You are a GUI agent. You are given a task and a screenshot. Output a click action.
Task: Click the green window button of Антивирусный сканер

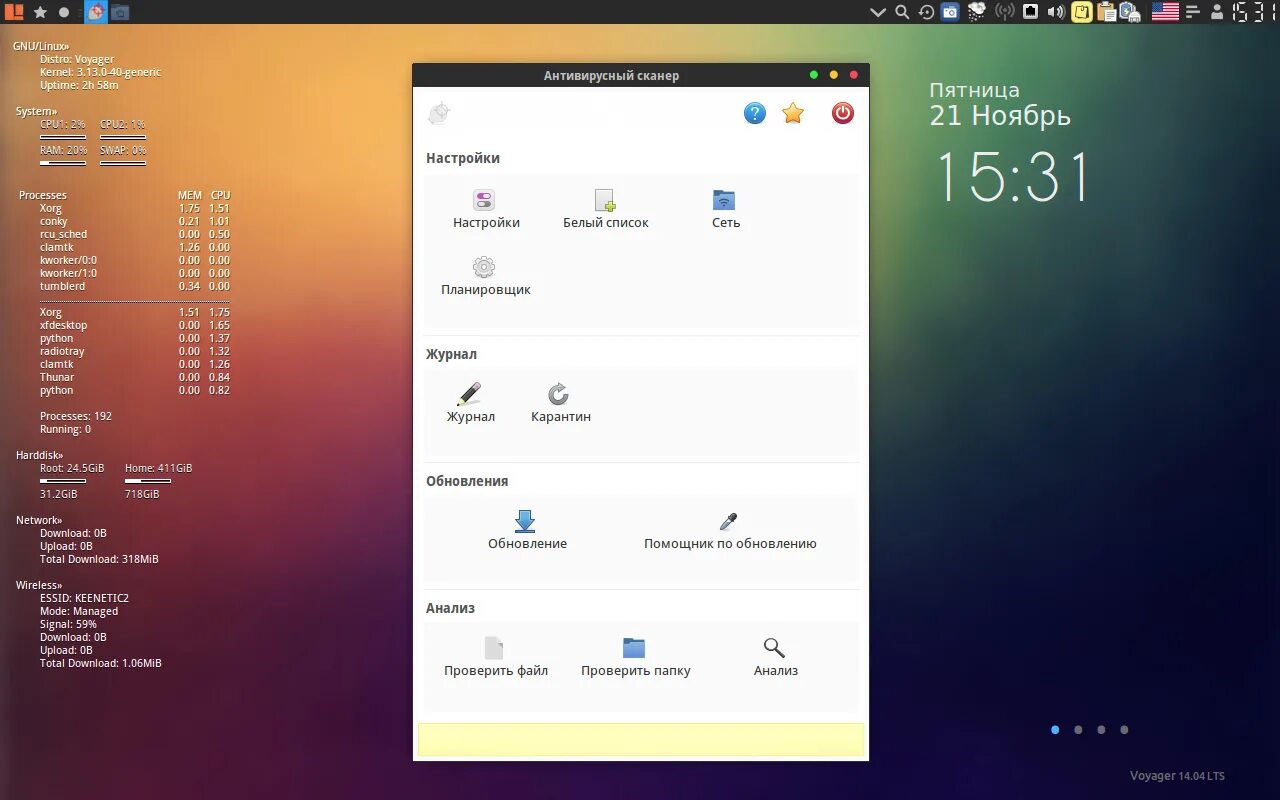(x=814, y=75)
